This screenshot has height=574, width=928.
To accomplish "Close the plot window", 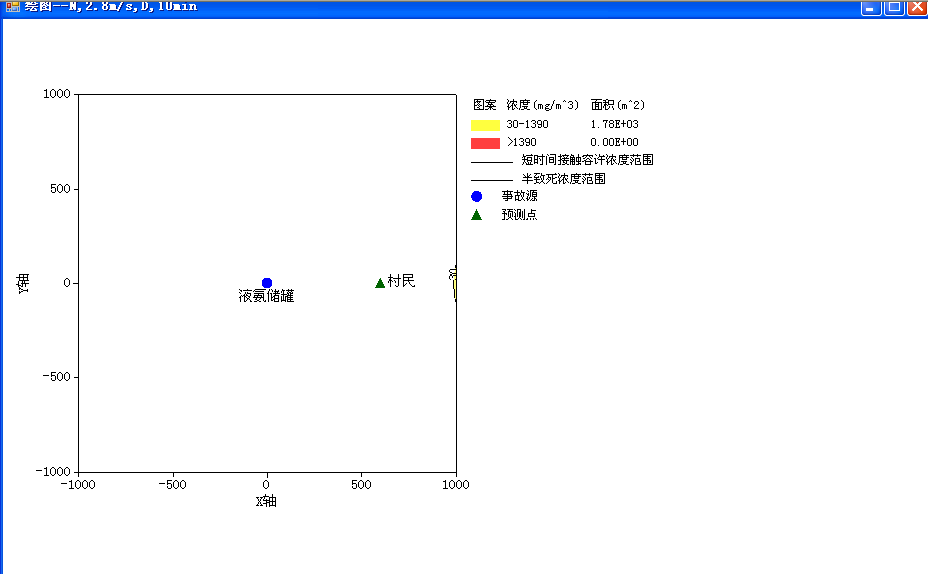I will point(917,7).
